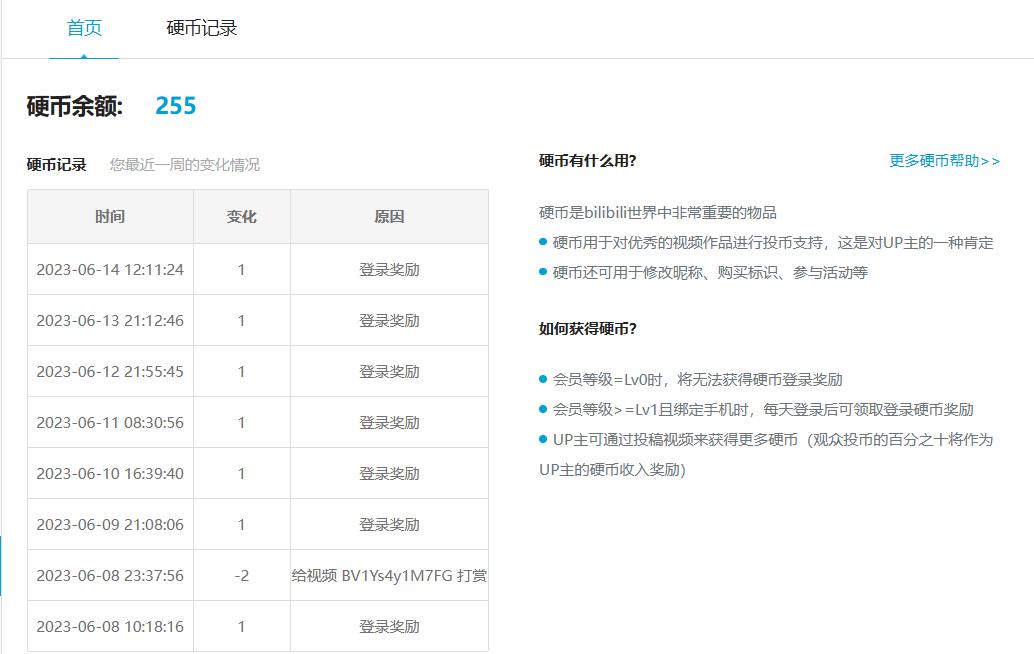Click the time 2023-06-14 12:11:24
Image resolution: width=1034 pixels, height=654 pixels.
pyautogui.click(x=110, y=270)
